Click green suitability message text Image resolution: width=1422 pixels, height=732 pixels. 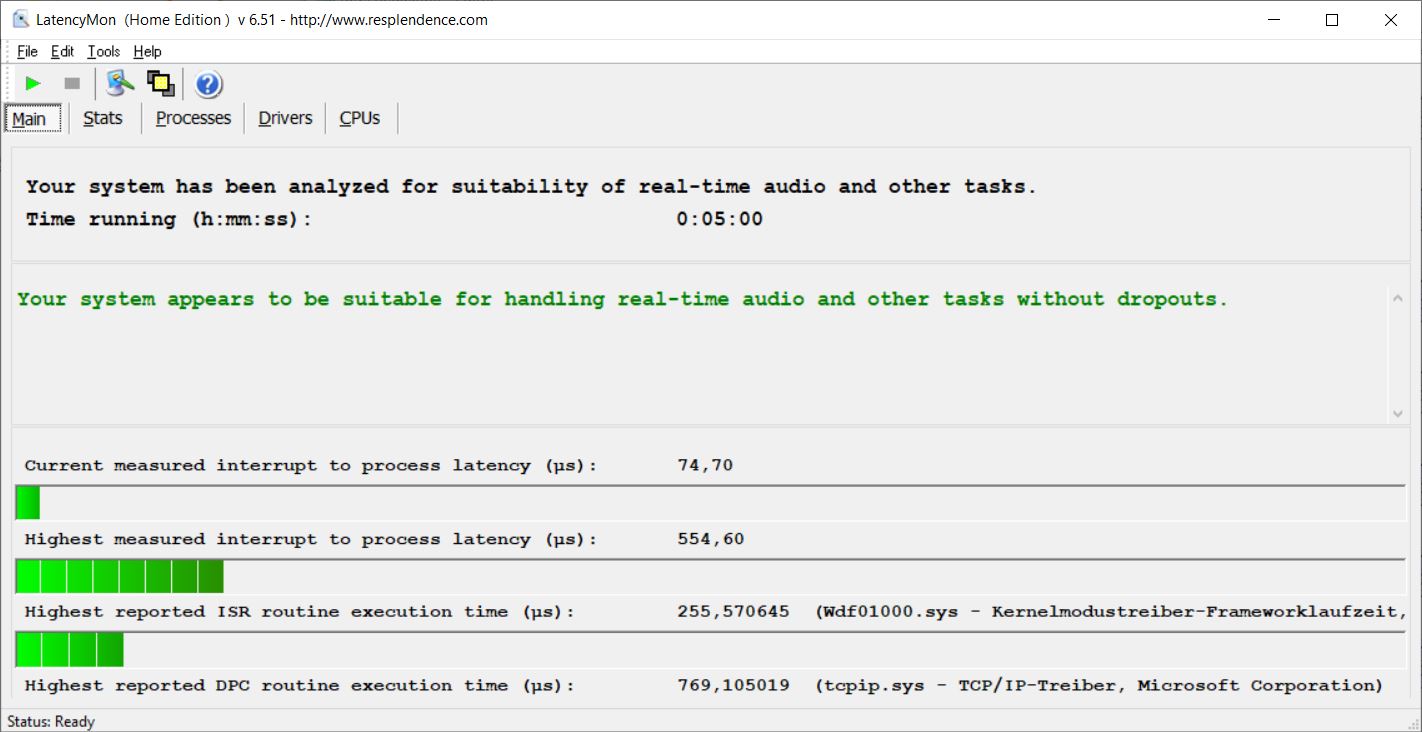point(622,299)
